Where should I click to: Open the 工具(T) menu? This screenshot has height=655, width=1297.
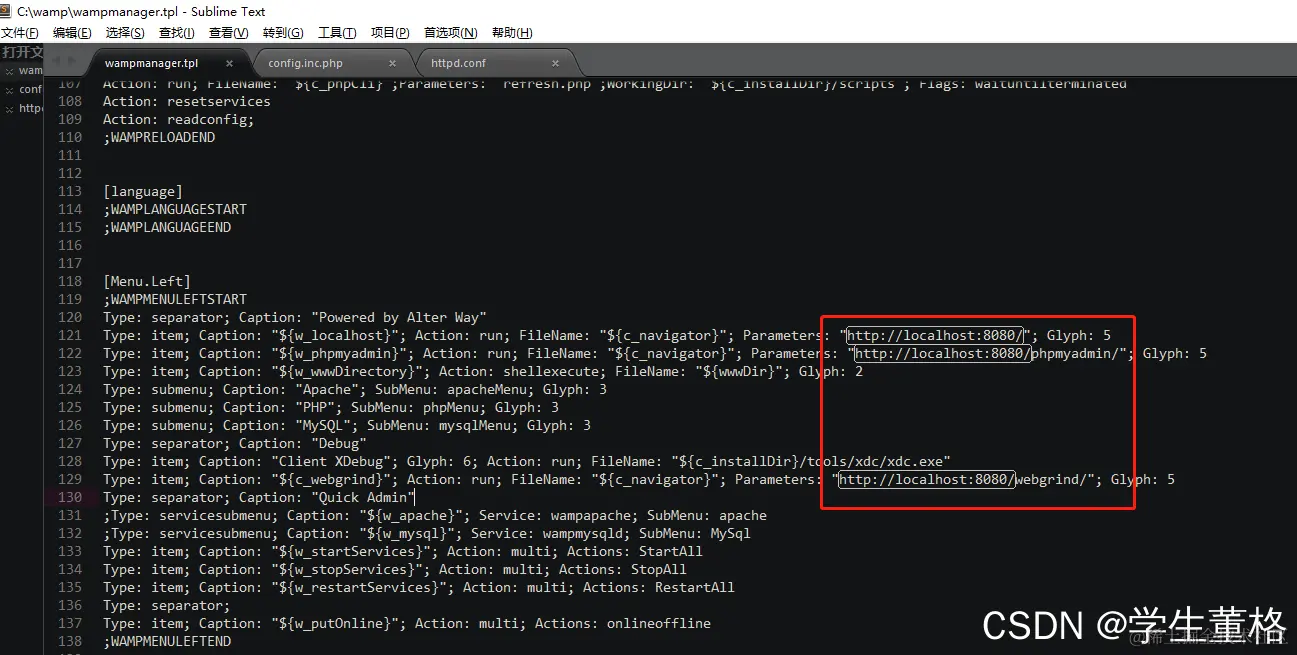(337, 33)
